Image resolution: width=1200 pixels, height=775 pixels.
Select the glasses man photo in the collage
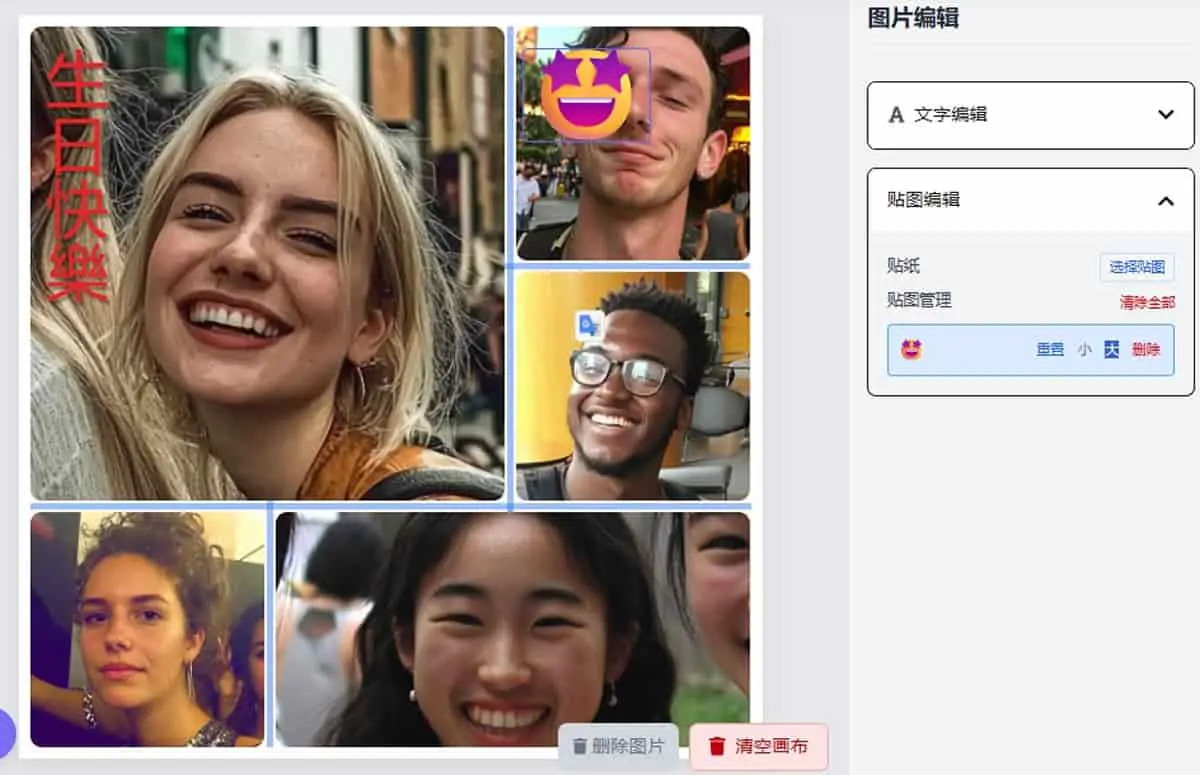[x=633, y=386]
